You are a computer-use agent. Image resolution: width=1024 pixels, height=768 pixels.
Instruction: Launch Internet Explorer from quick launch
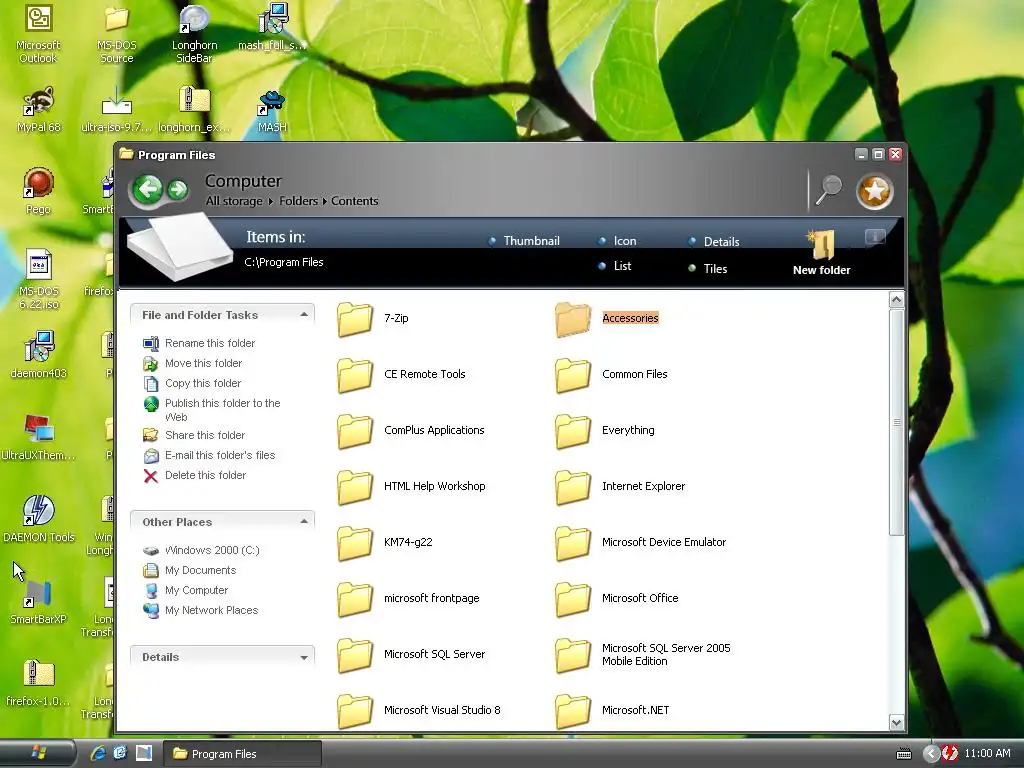[x=98, y=753]
